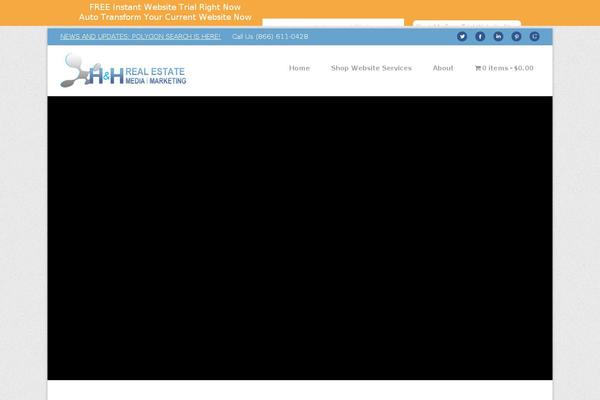Viewport: 600px width, 400px height.
Task: Open News and Updates Polygon Search link
Action: click(140, 37)
